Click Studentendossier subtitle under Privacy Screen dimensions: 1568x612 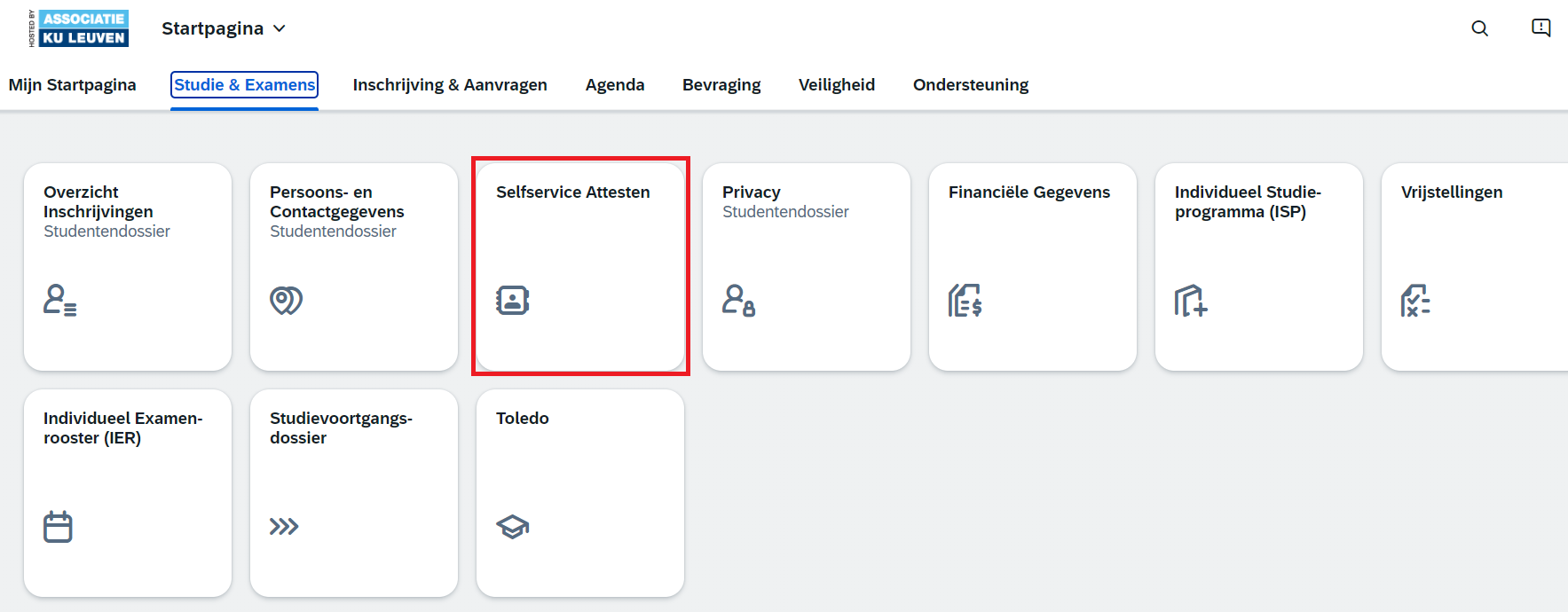coord(785,212)
